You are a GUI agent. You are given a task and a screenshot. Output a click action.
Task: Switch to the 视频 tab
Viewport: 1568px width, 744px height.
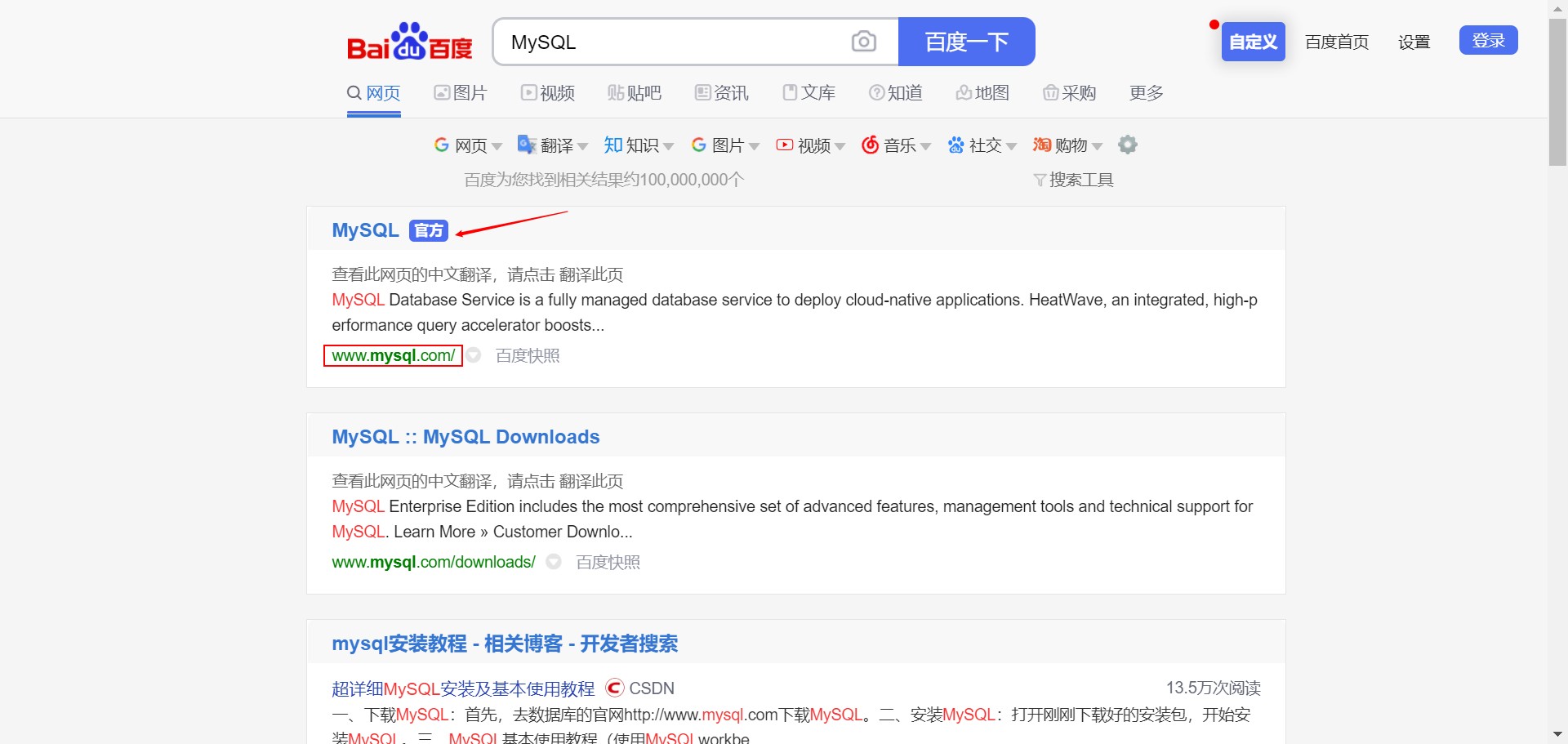[x=548, y=93]
